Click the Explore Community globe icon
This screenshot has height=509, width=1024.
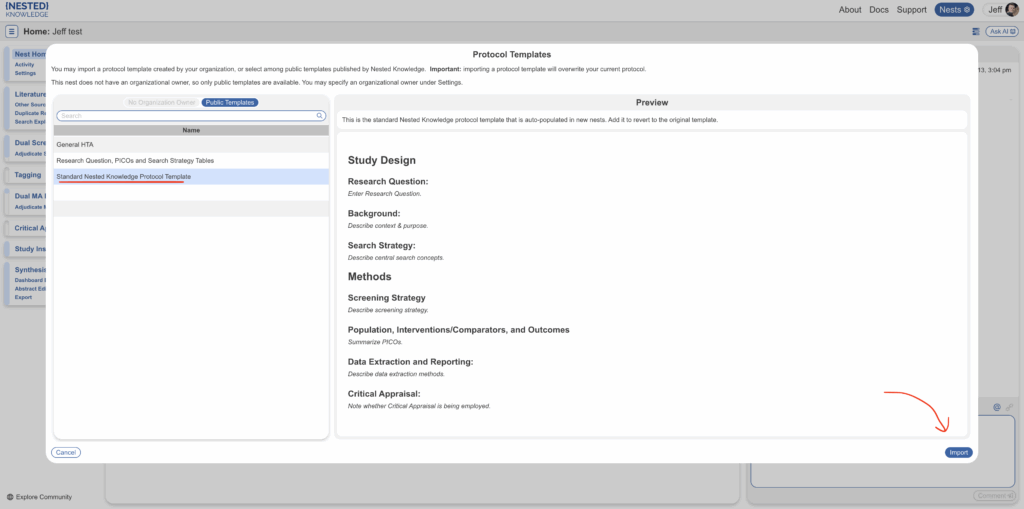(x=10, y=497)
